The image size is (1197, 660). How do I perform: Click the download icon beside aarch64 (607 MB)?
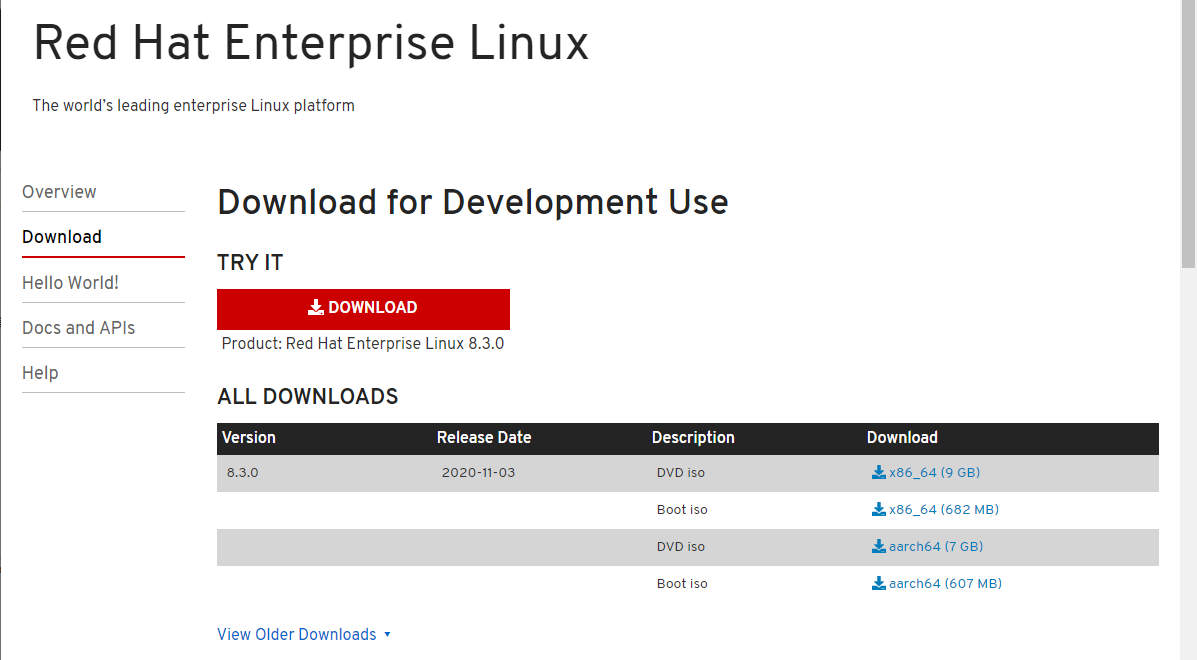(x=879, y=584)
